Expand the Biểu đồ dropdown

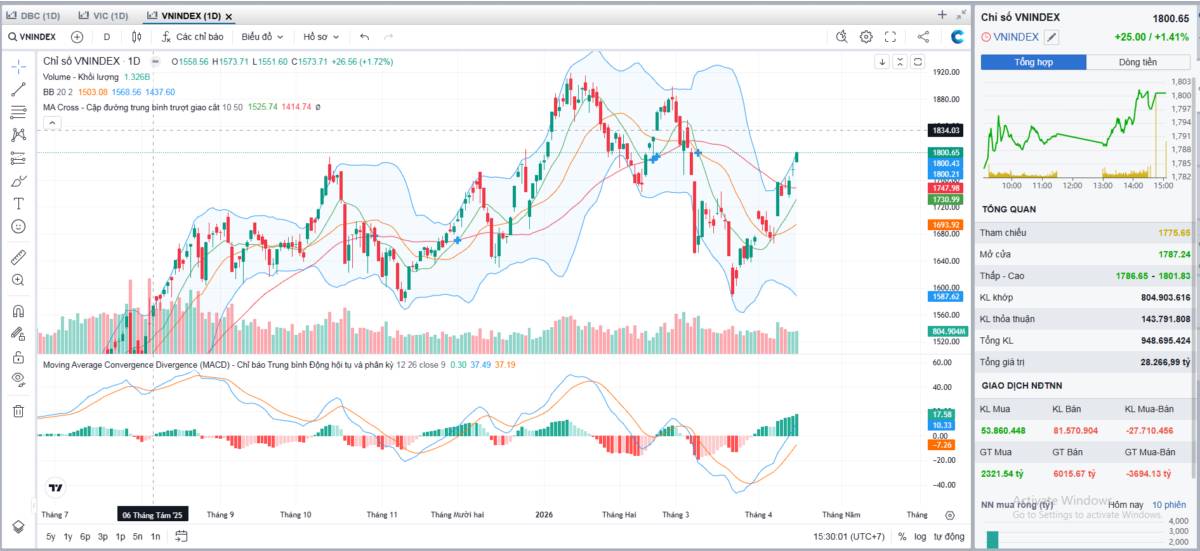click(262, 37)
